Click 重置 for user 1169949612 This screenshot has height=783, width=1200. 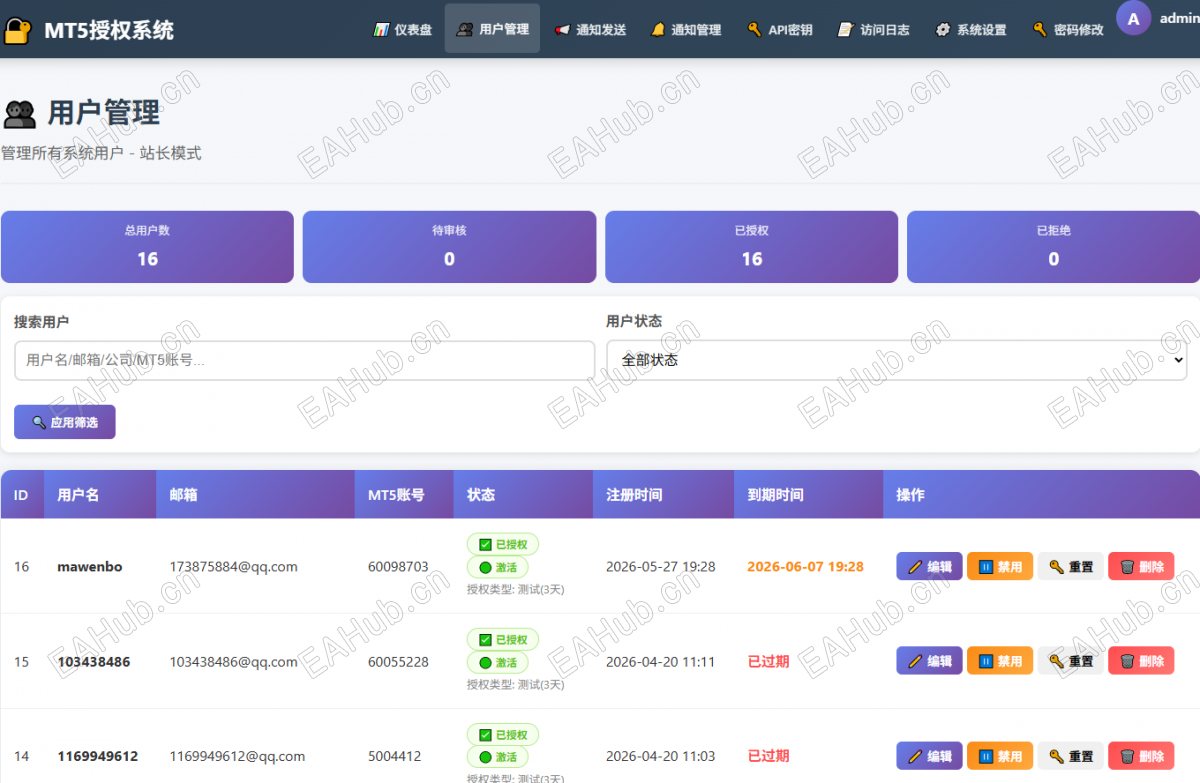[x=1071, y=756]
